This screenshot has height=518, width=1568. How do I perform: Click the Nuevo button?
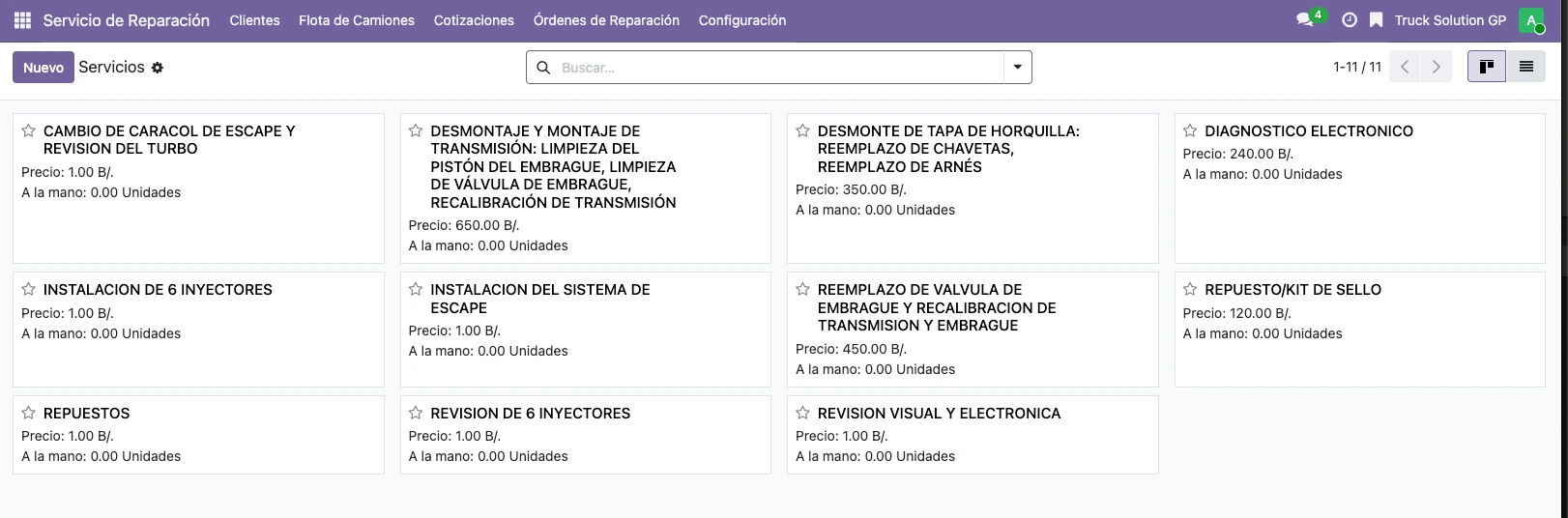44,68
